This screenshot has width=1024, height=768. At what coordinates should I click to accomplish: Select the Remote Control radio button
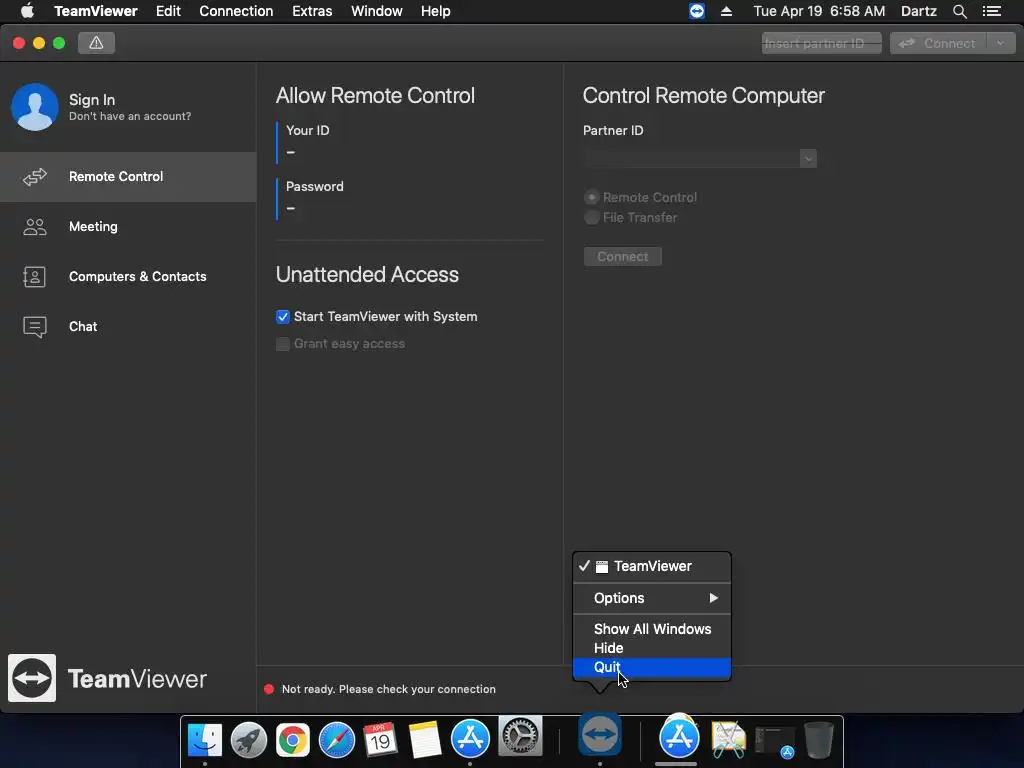click(592, 197)
